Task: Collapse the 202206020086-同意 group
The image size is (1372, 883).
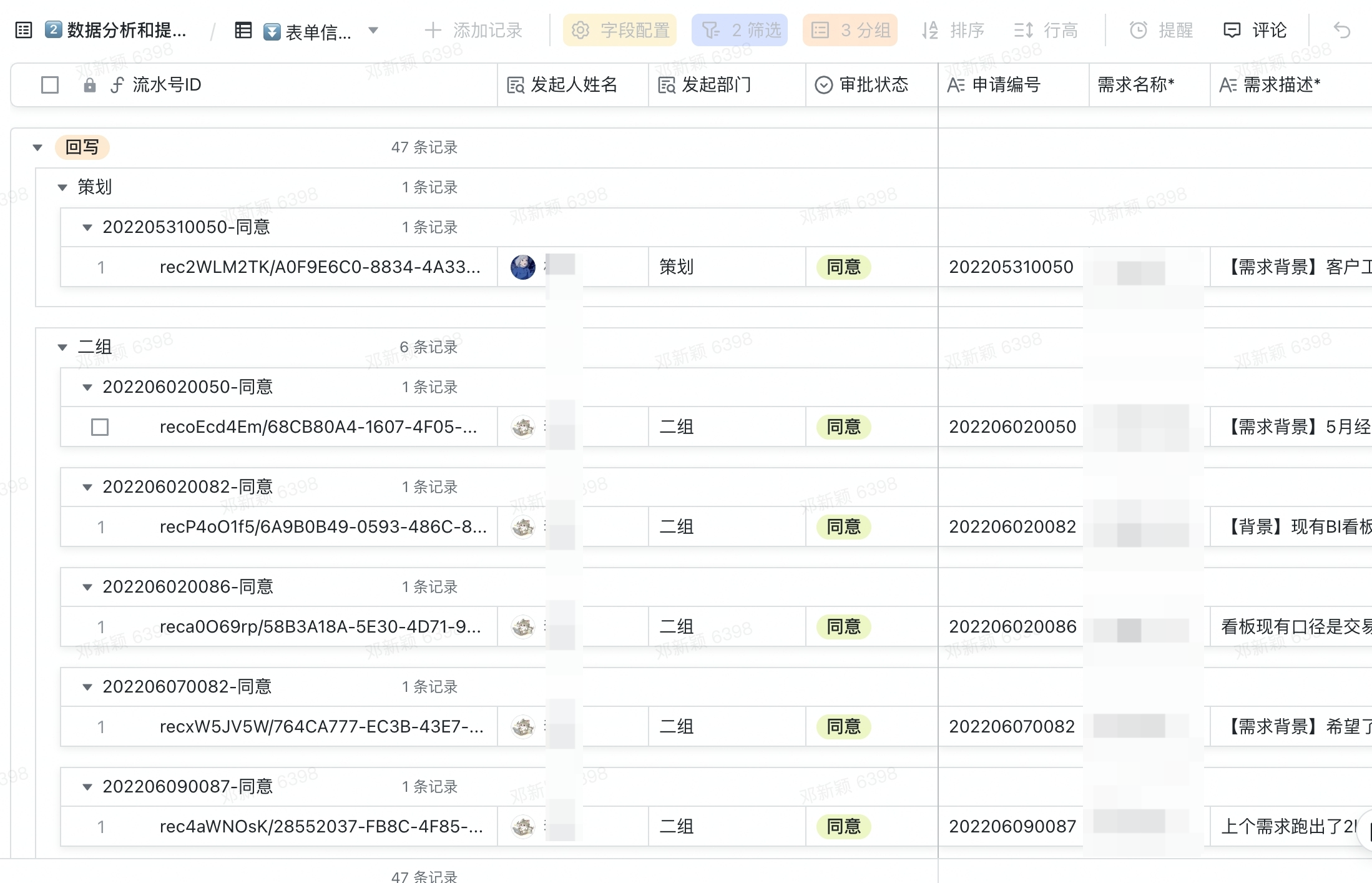Action: (87, 587)
